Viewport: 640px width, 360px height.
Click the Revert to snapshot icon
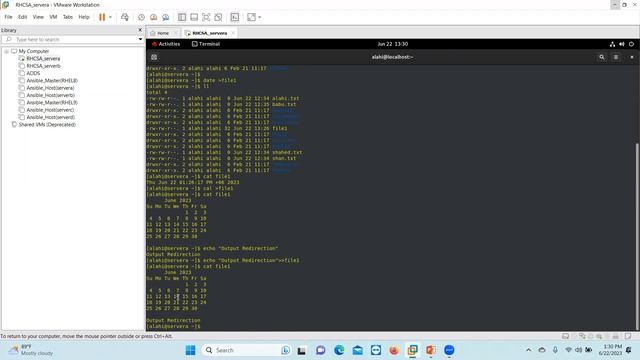153,17
